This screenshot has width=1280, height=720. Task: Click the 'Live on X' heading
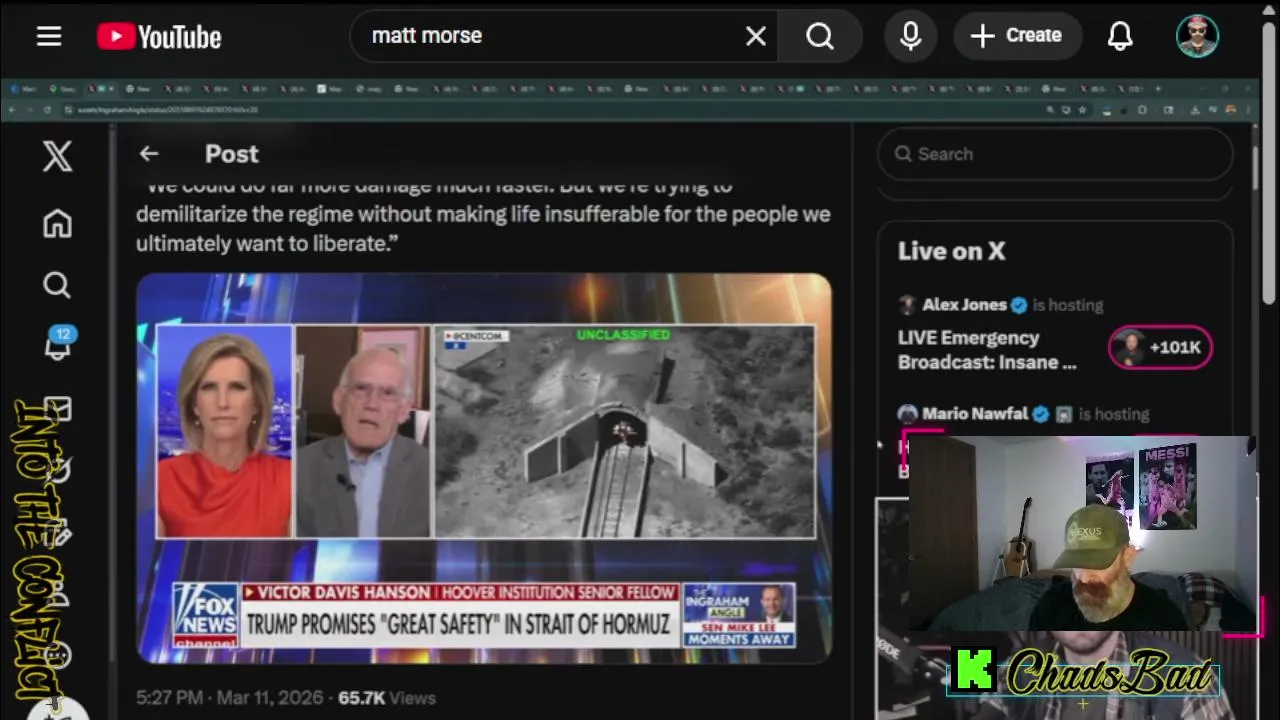[951, 251]
